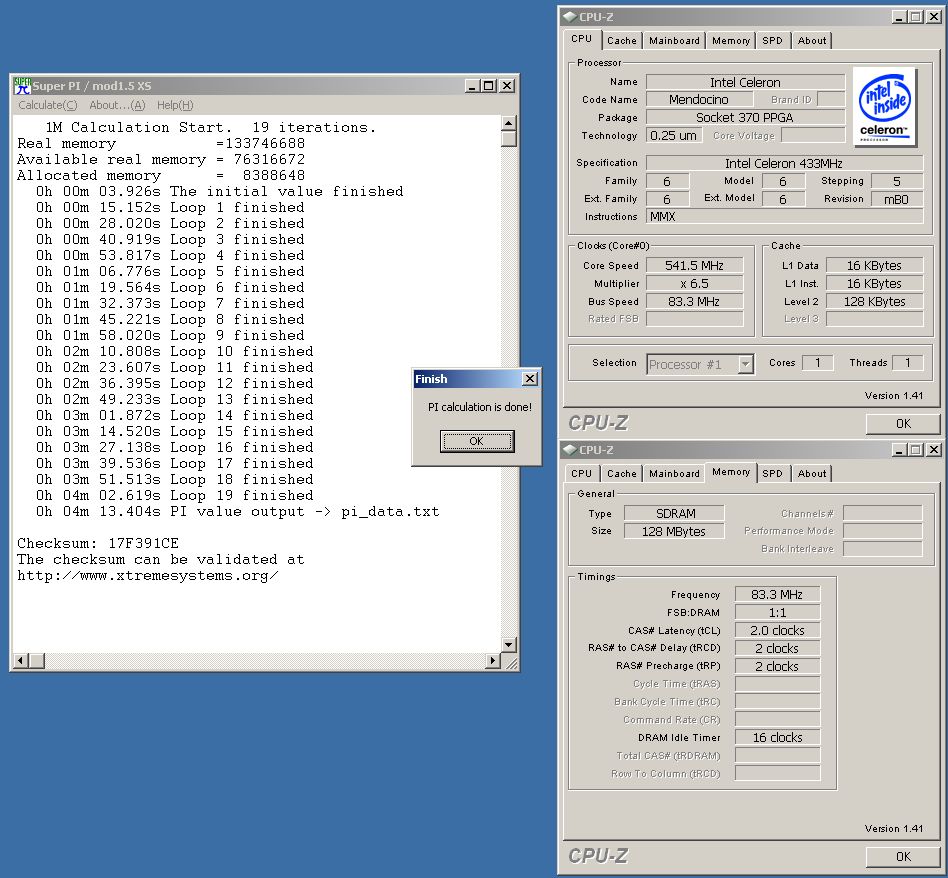Click the Loop 19 finished line
This screenshot has width=948, height=878.
175,495
